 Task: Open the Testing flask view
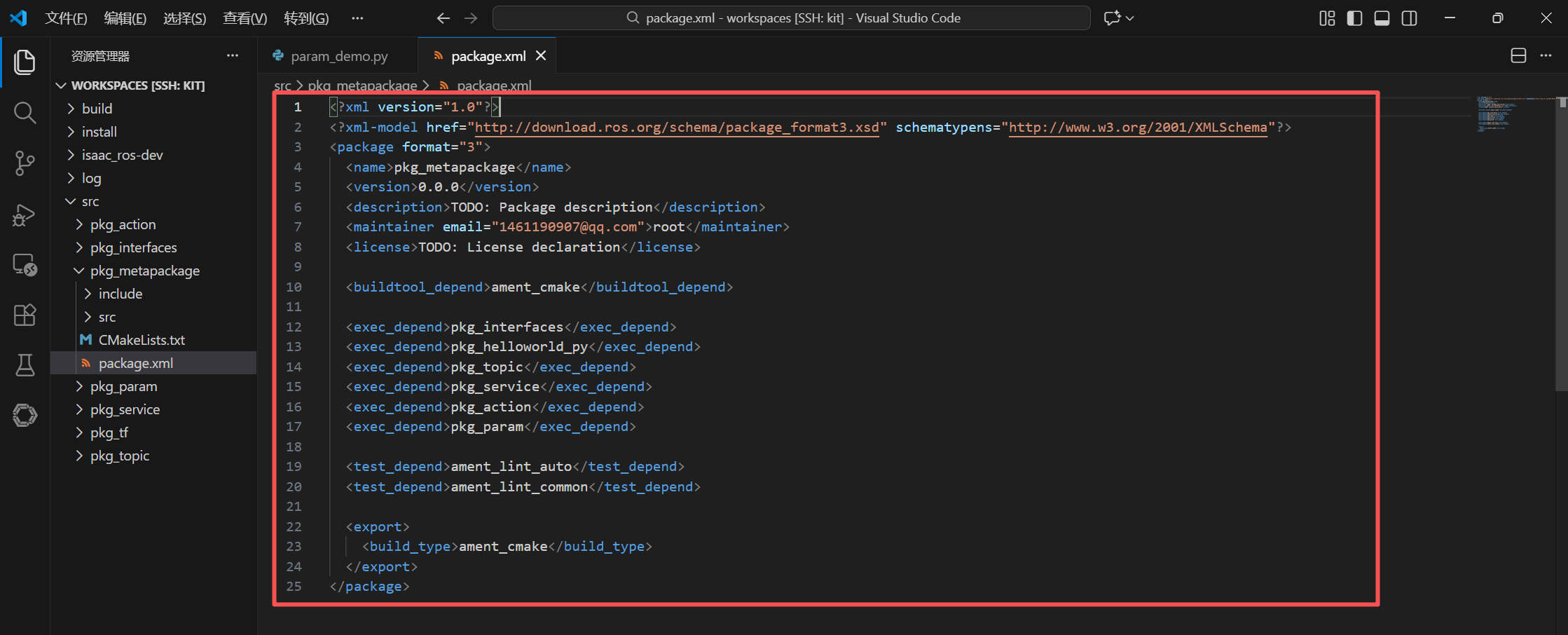click(x=25, y=365)
